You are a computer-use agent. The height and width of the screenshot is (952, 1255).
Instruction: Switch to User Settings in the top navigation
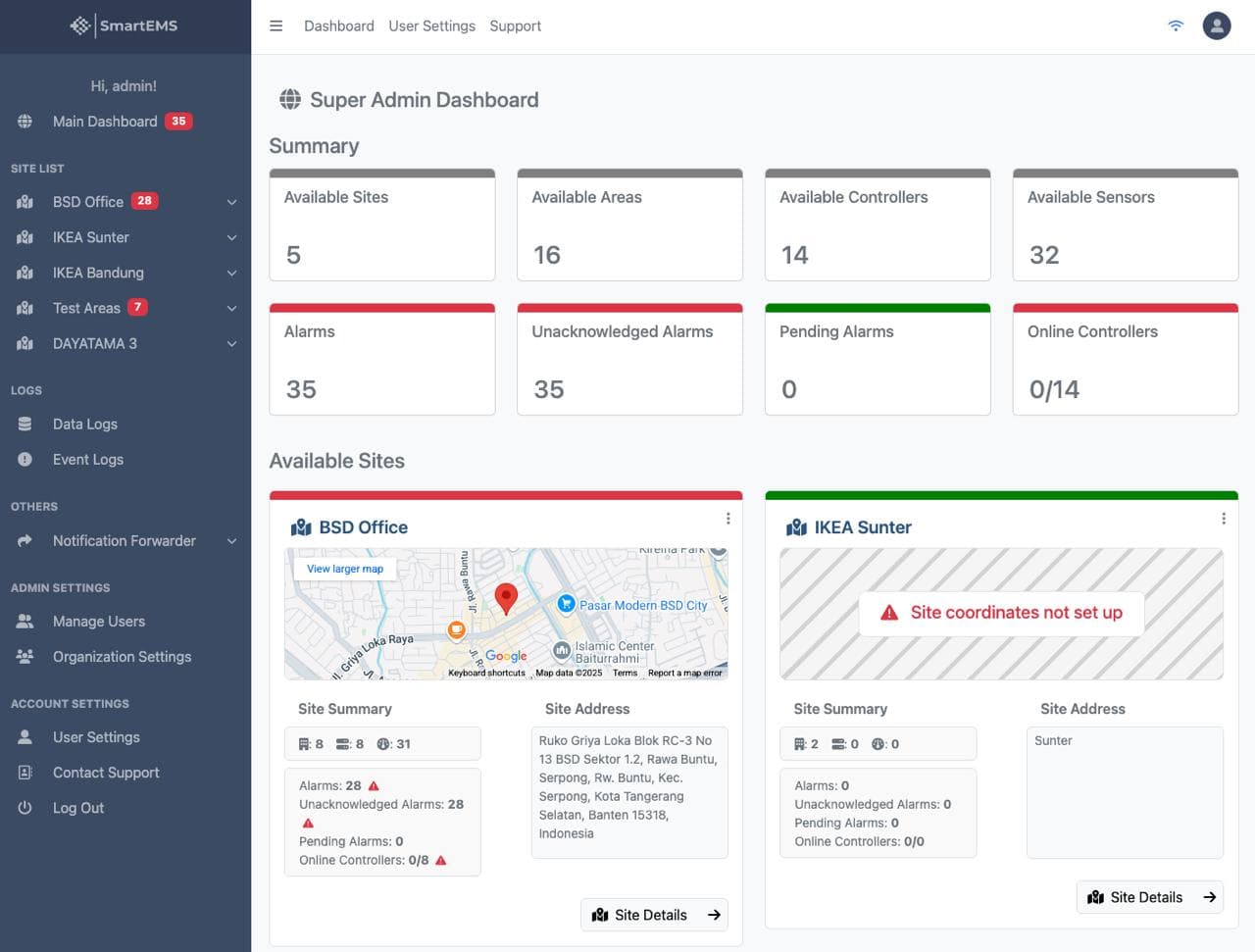431,25
